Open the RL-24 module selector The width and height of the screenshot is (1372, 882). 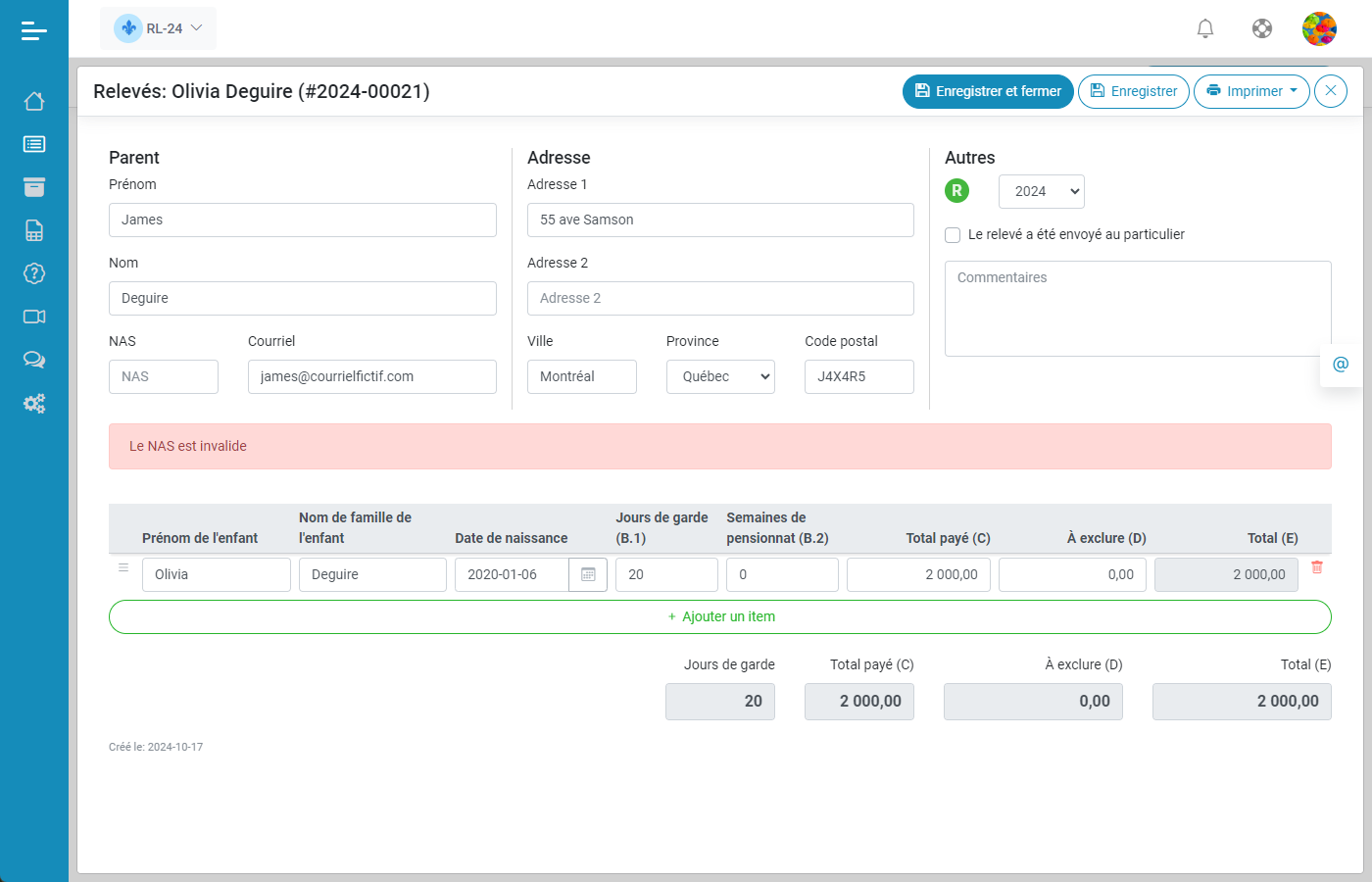159,28
